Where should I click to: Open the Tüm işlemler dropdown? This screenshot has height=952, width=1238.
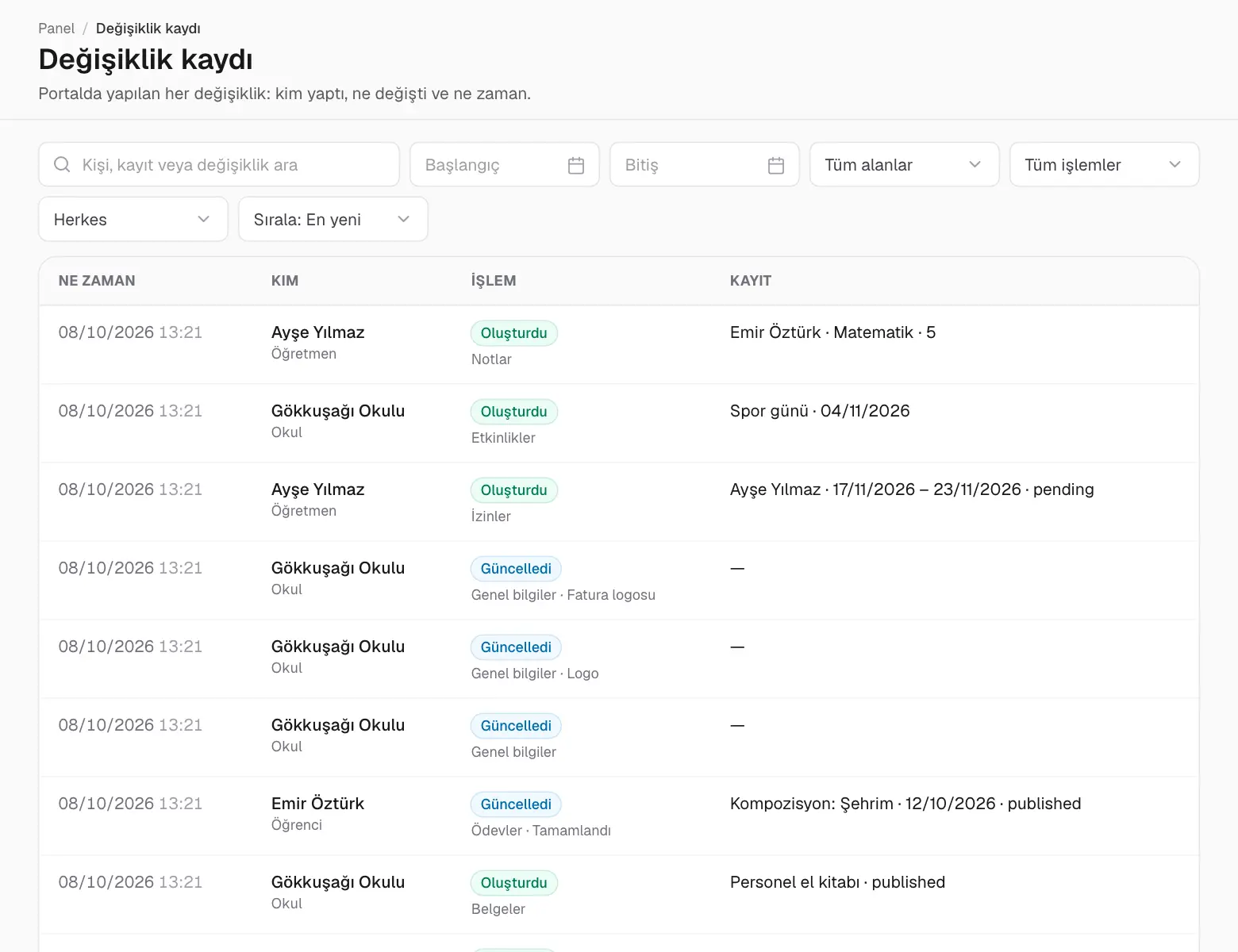[x=1105, y=164]
